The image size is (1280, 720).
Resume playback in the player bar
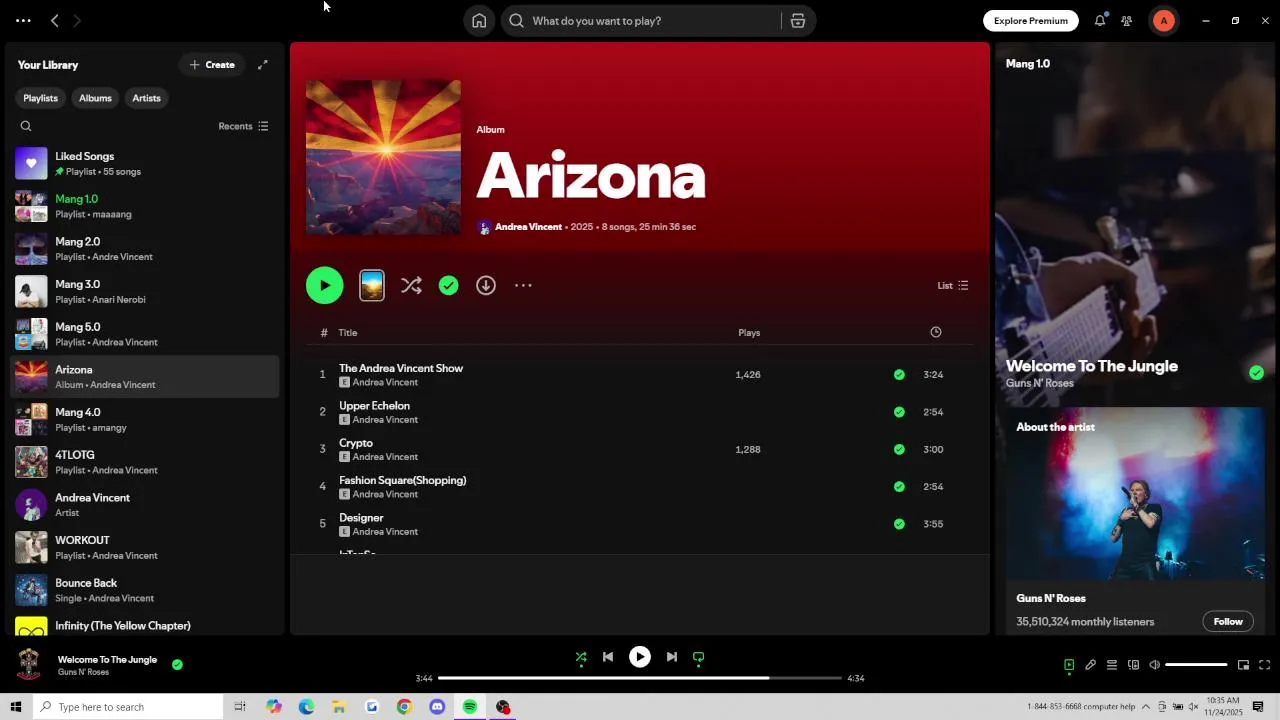point(640,657)
